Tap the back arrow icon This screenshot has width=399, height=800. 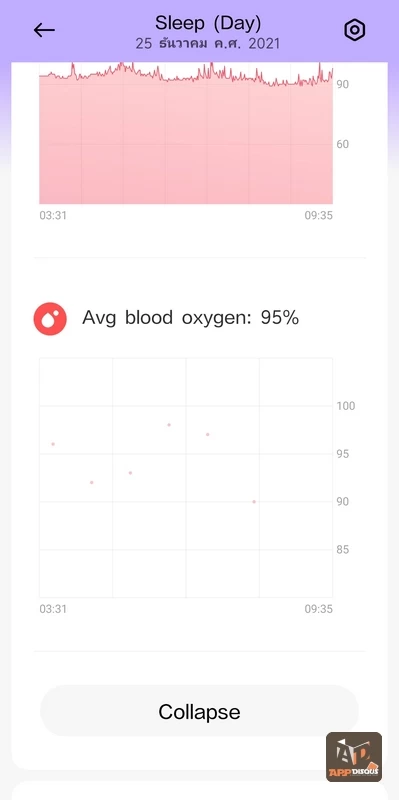click(44, 30)
